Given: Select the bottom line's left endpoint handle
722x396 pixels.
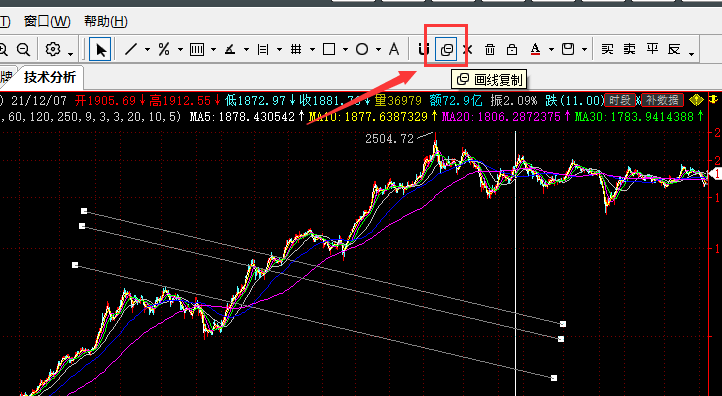Looking at the screenshot, I should (75, 265).
